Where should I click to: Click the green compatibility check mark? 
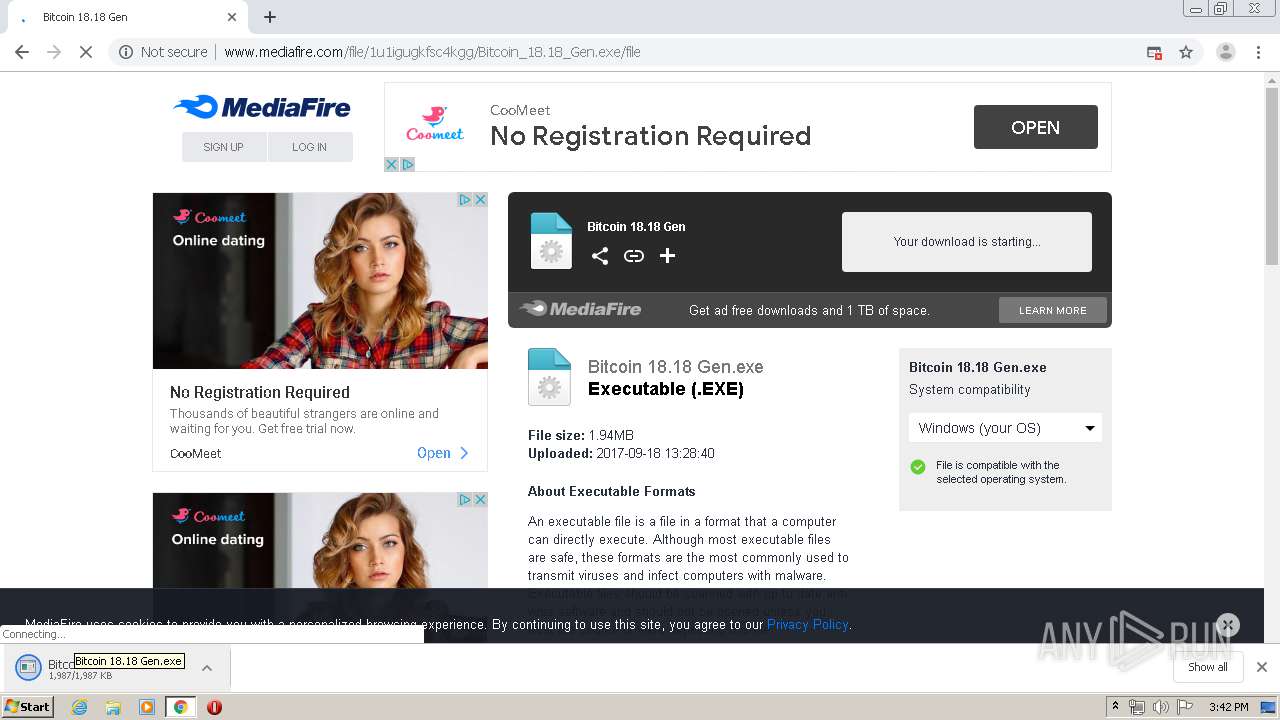pyautogui.click(x=918, y=467)
